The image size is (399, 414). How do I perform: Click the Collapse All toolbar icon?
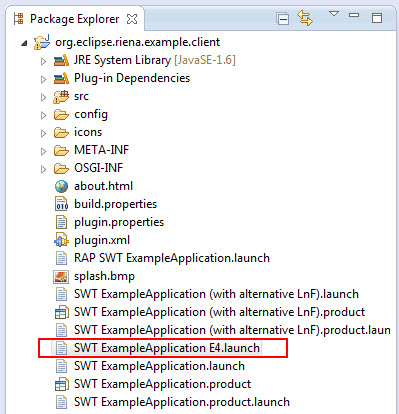click(x=283, y=19)
